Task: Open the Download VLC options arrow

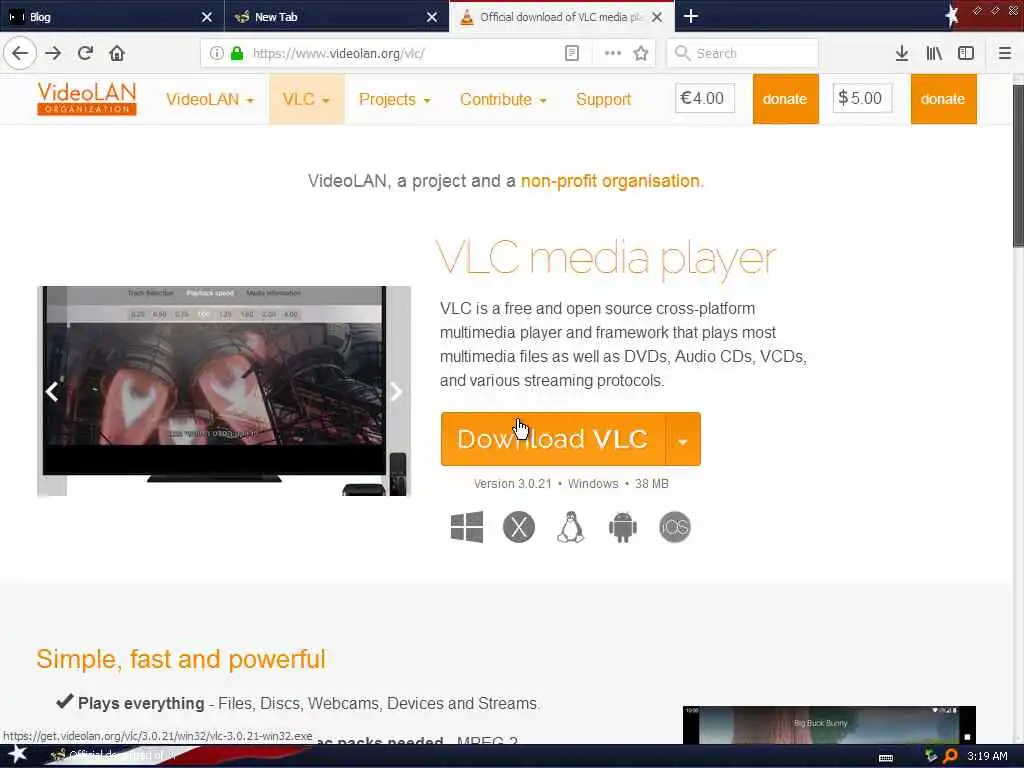Action: pos(683,439)
